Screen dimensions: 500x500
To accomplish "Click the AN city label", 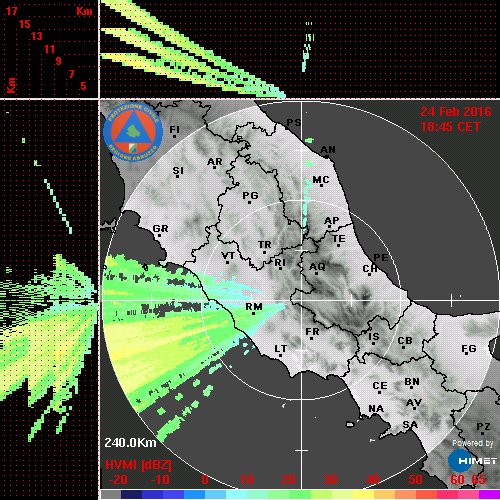I will click(328, 150).
